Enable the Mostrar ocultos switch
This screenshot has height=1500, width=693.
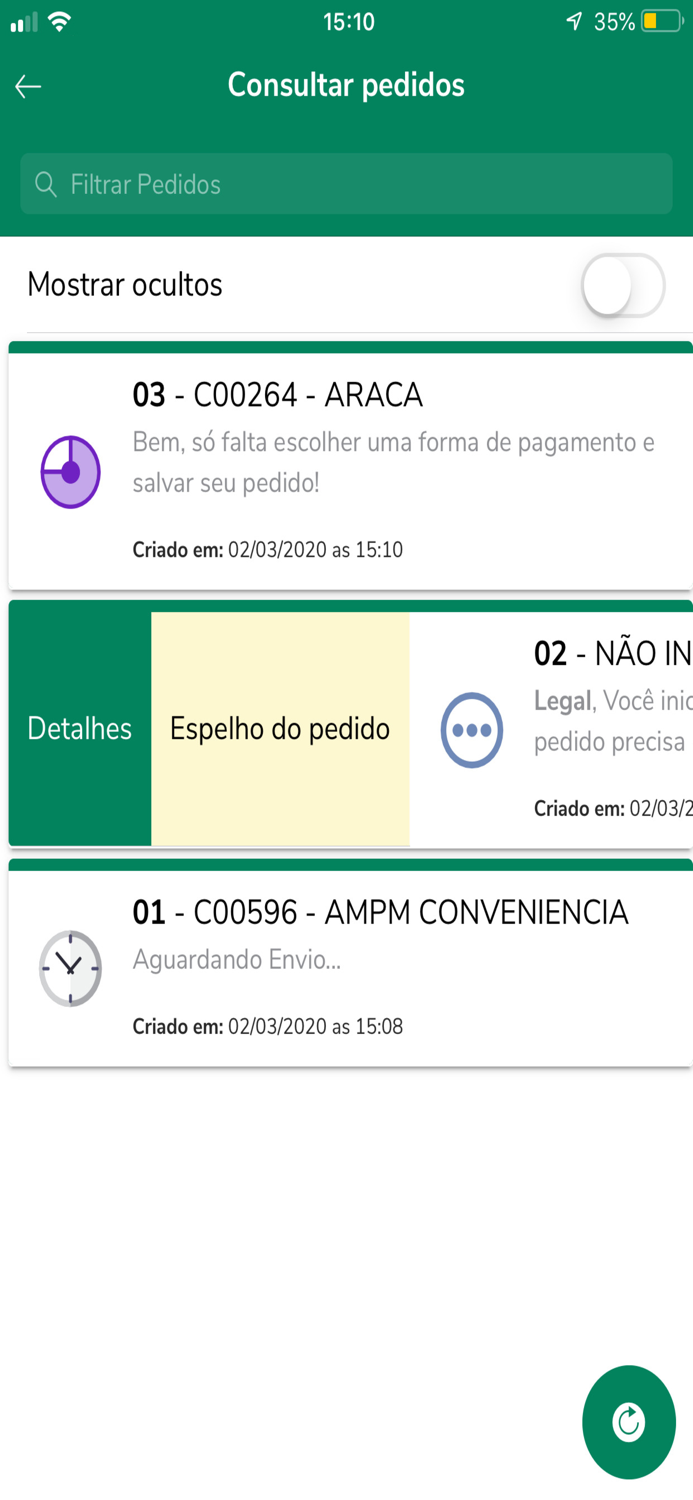click(x=622, y=285)
